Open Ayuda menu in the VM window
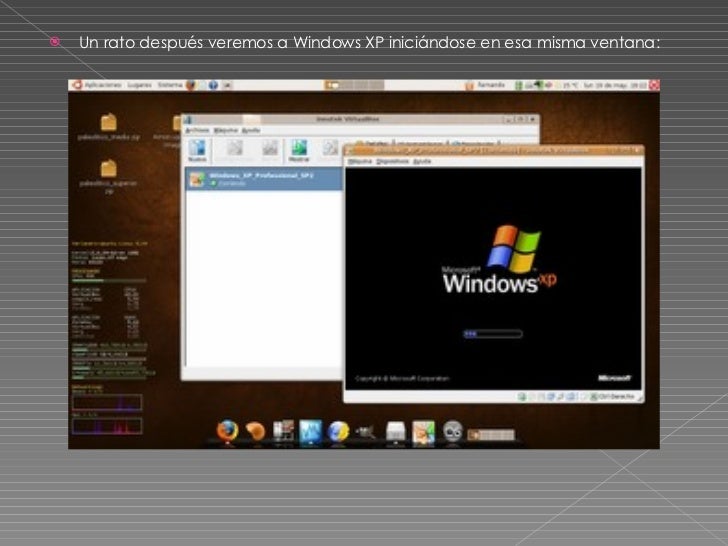 422,162
